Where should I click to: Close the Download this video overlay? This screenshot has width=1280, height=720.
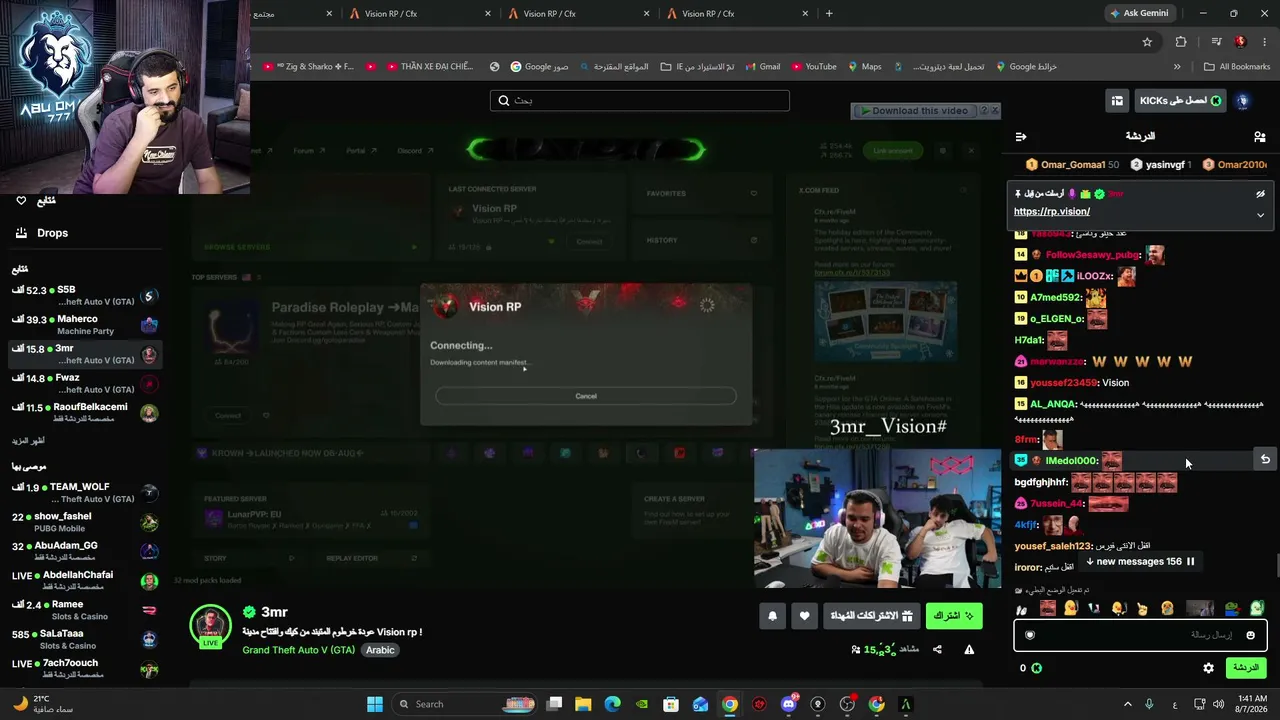[x=994, y=111]
